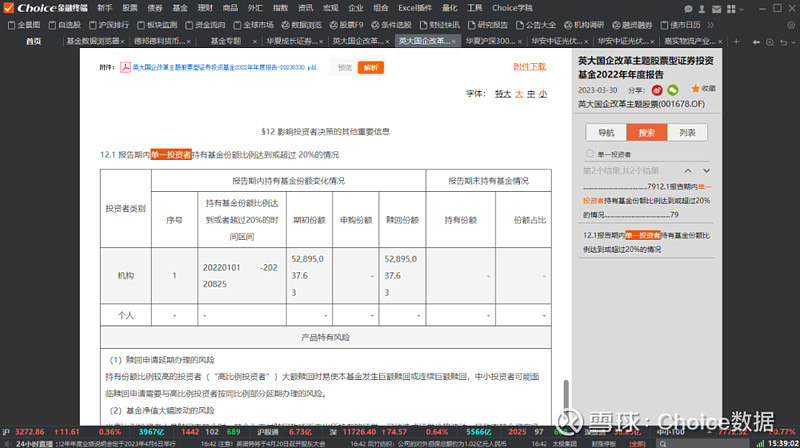800x448 pixels.
Task: Click the 预览 preview button
Action: click(344, 67)
